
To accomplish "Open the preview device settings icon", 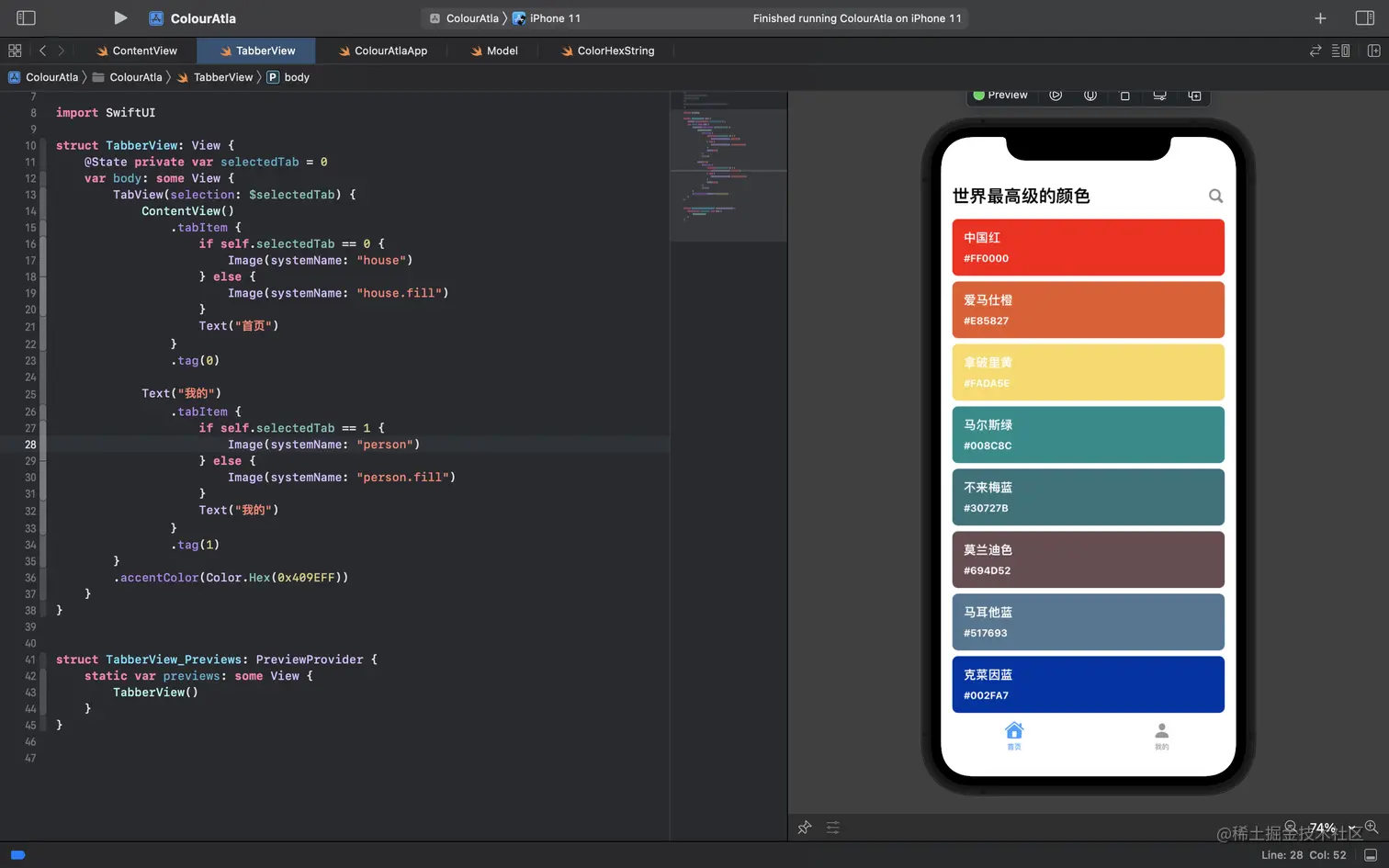I will pos(1159,96).
